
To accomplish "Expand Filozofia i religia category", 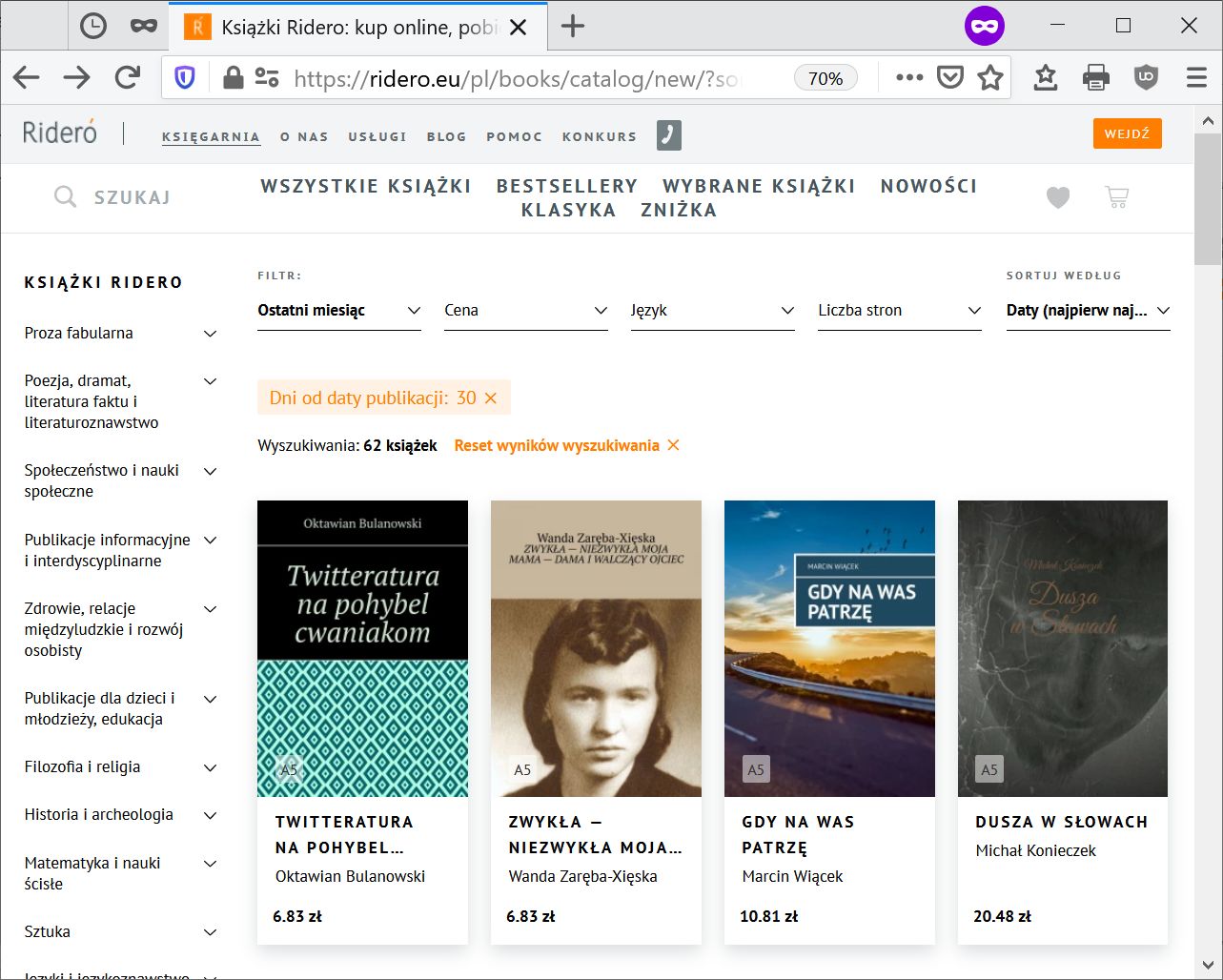I will coord(211,767).
